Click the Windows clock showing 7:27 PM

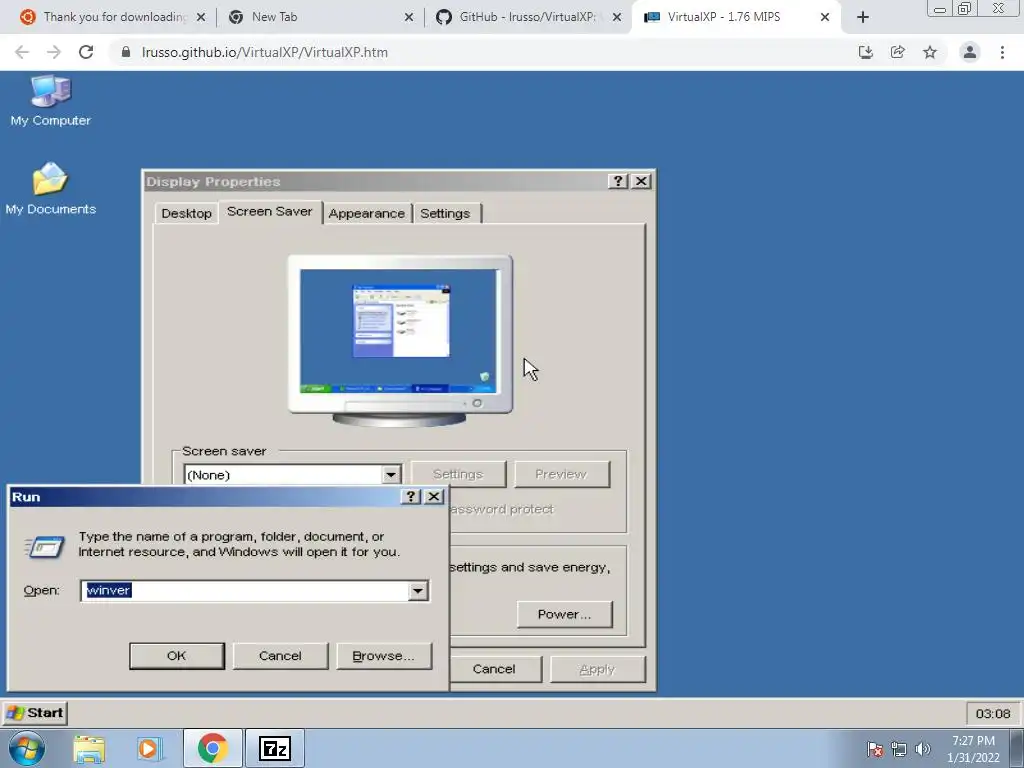point(973,749)
